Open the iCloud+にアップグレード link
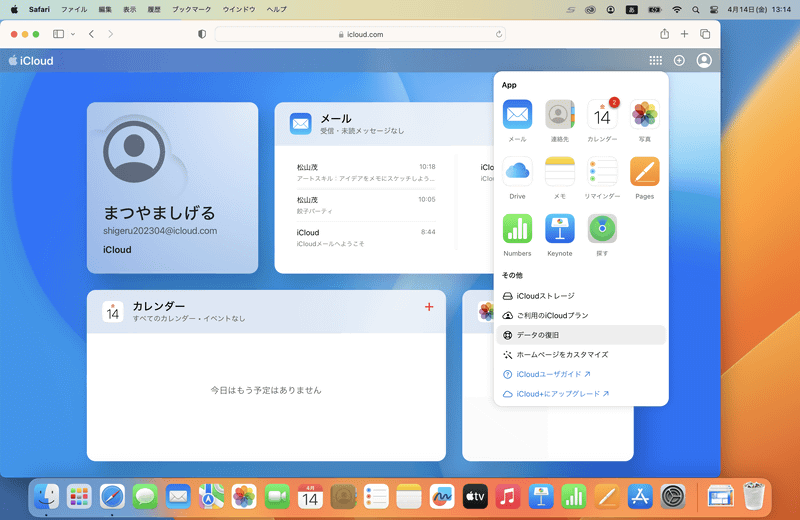 [x=556, y=394]
